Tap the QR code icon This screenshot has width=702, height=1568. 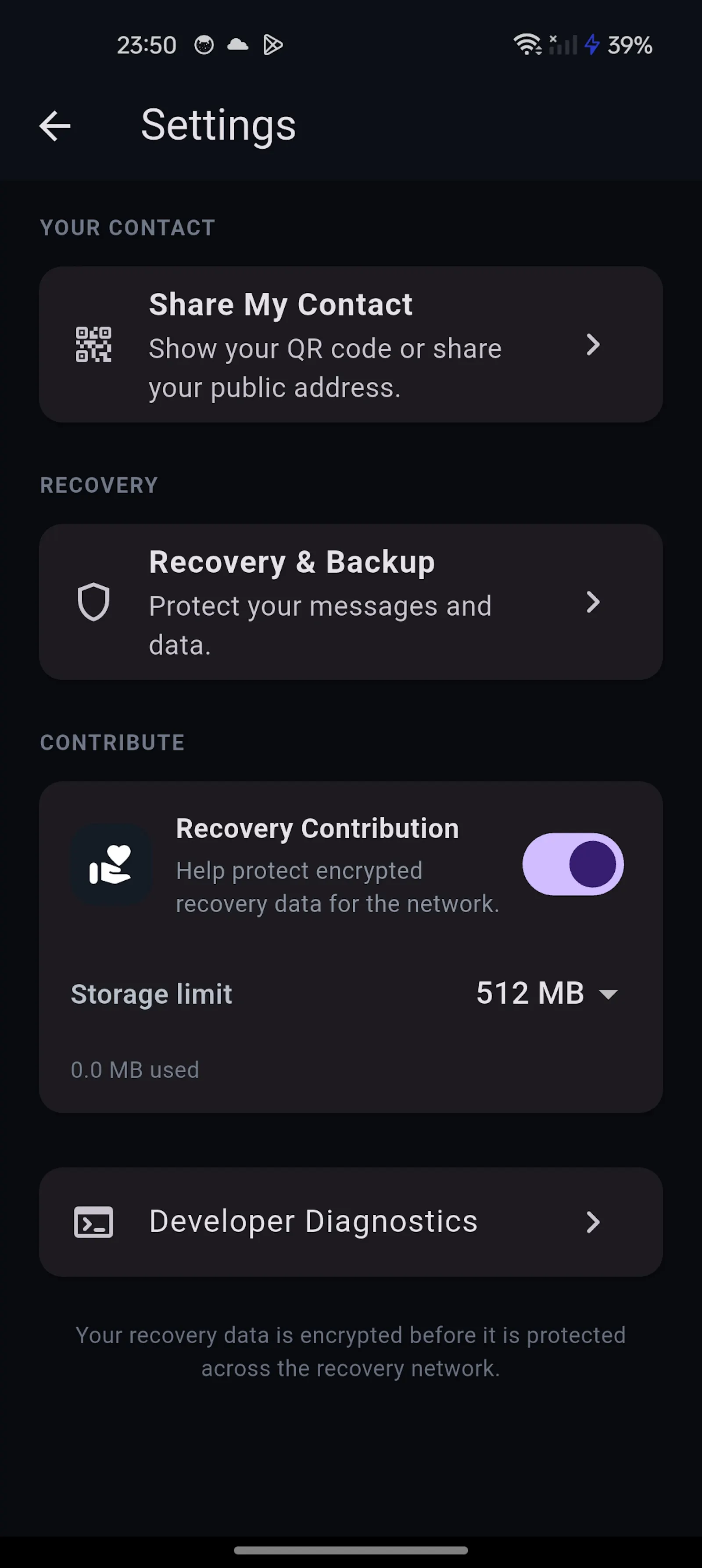pyautogui.click(x=94, y=344)
